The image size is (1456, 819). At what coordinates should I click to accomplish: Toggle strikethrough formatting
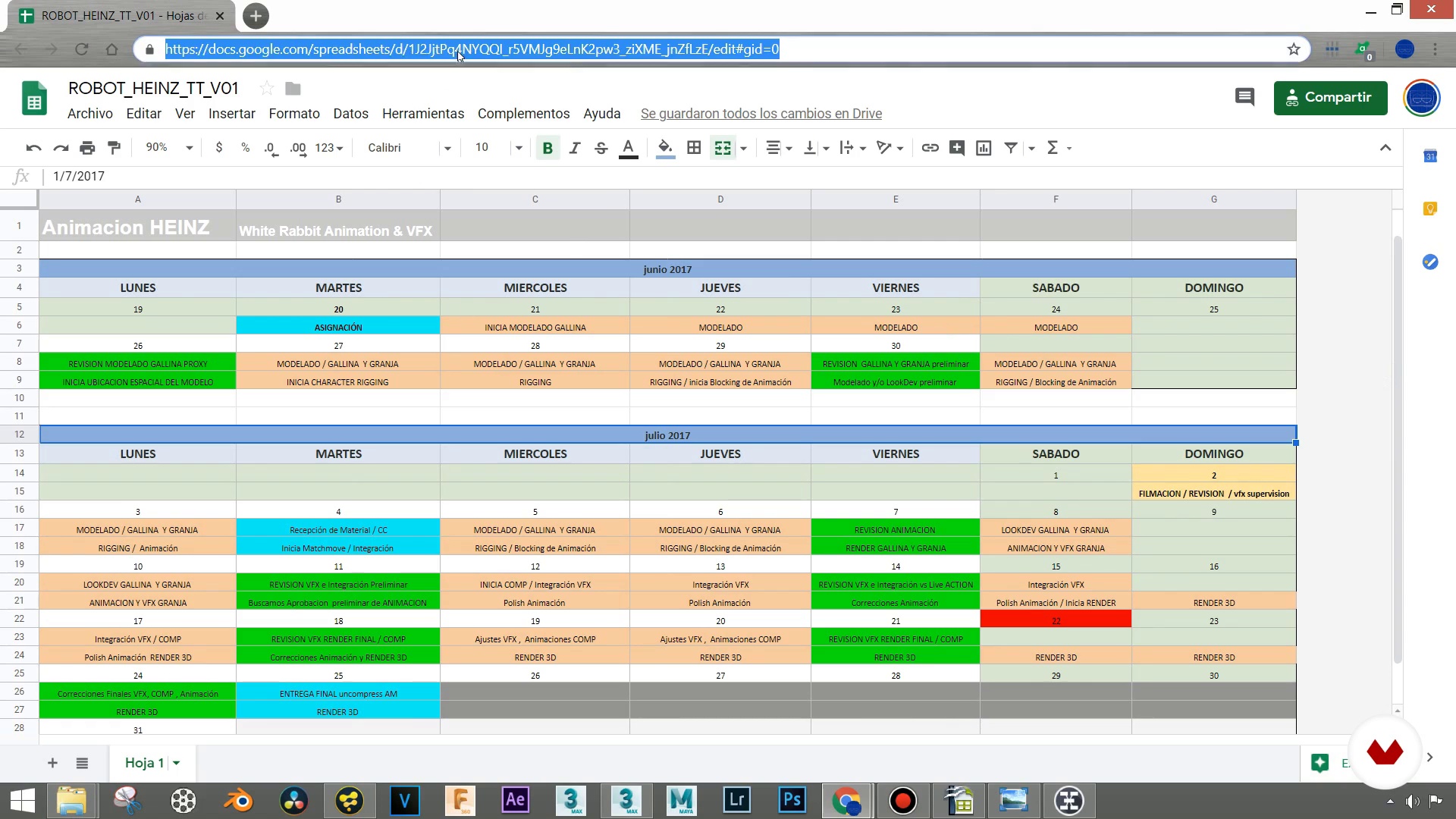pyautogui.click(x=601, y=148)
